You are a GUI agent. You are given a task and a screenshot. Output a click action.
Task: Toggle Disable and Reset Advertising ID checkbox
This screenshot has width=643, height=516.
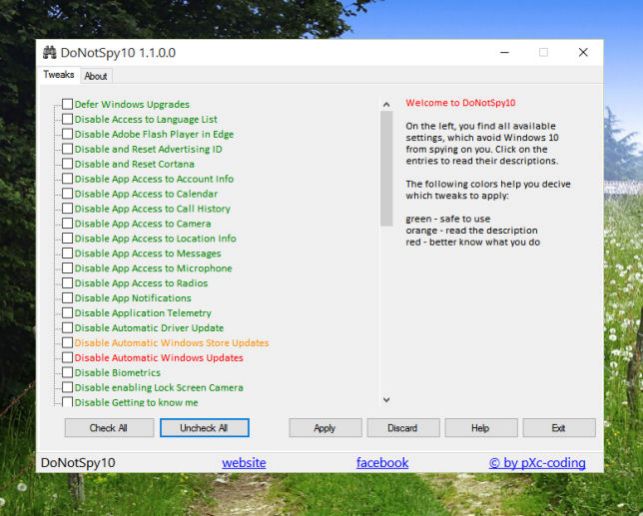click(67, 149)
